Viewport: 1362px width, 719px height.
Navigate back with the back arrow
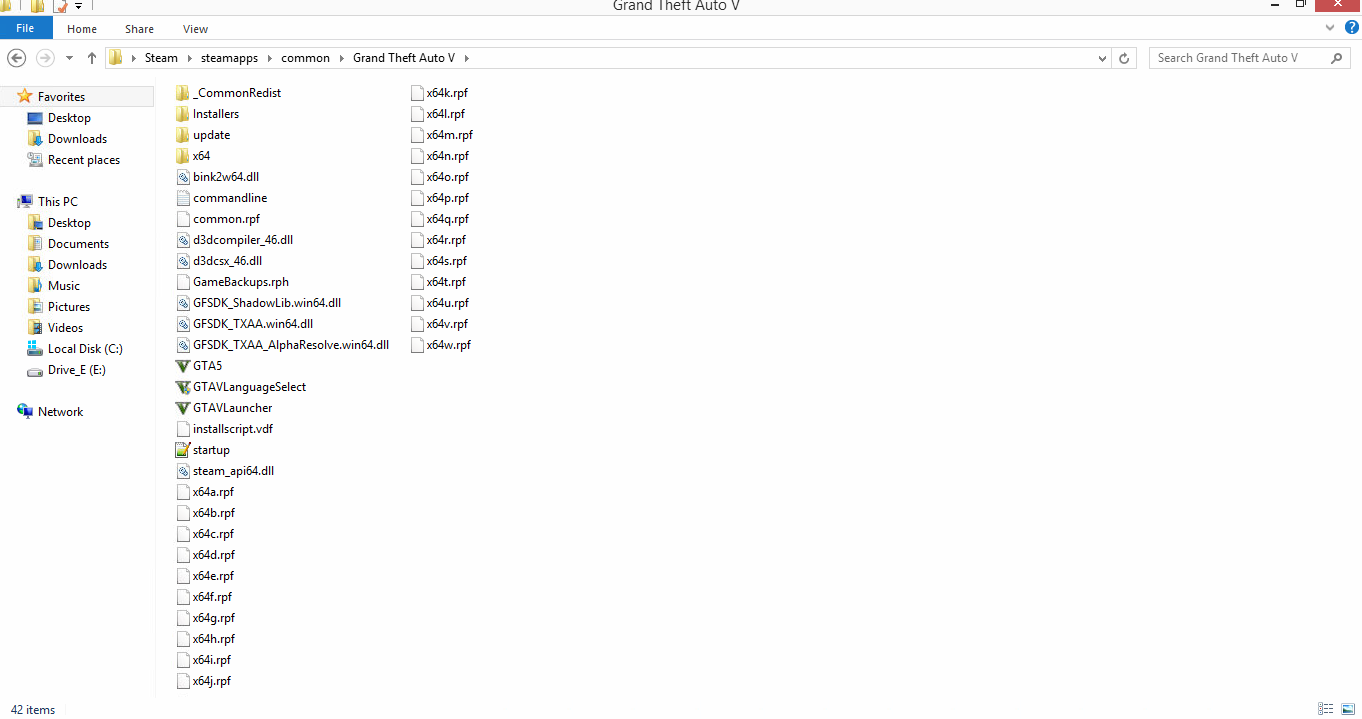16,58
